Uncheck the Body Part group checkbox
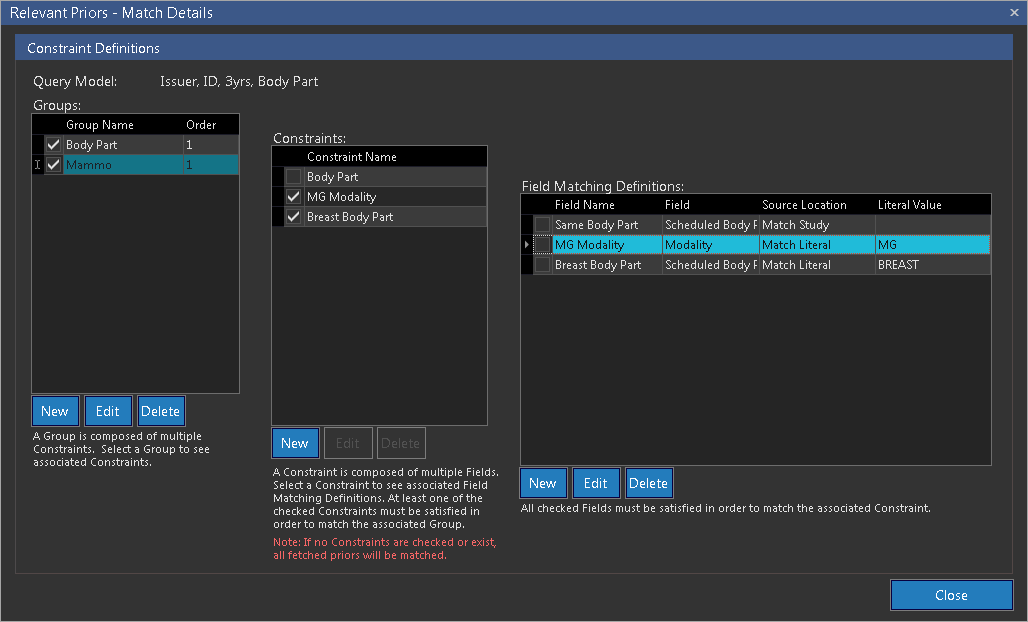The height and width of the screenshot is (622, 1028). point(54,145)
